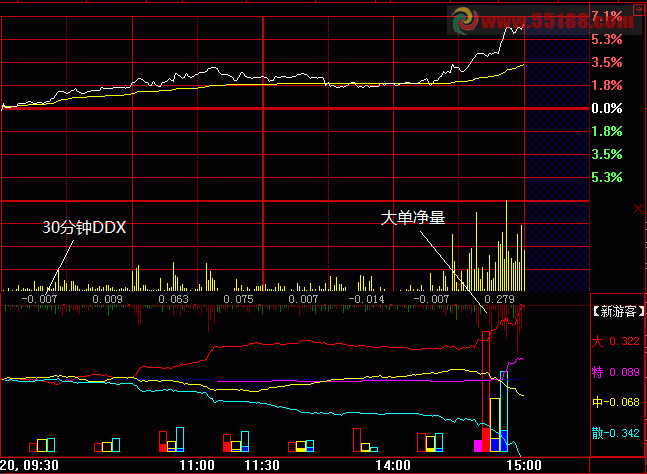Viewport: 647px width, 474px height.
Task: Click the 11:30 time axis label
Action: [262, 465]
